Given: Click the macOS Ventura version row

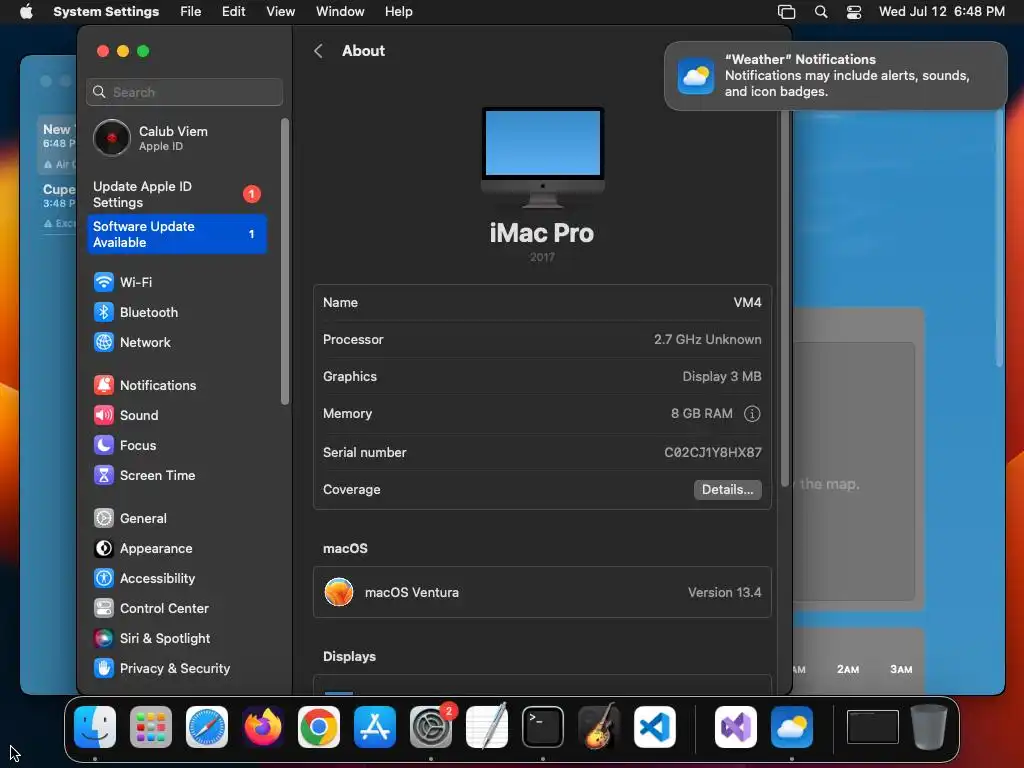Looking at the screenshot, I should (542, 592).
